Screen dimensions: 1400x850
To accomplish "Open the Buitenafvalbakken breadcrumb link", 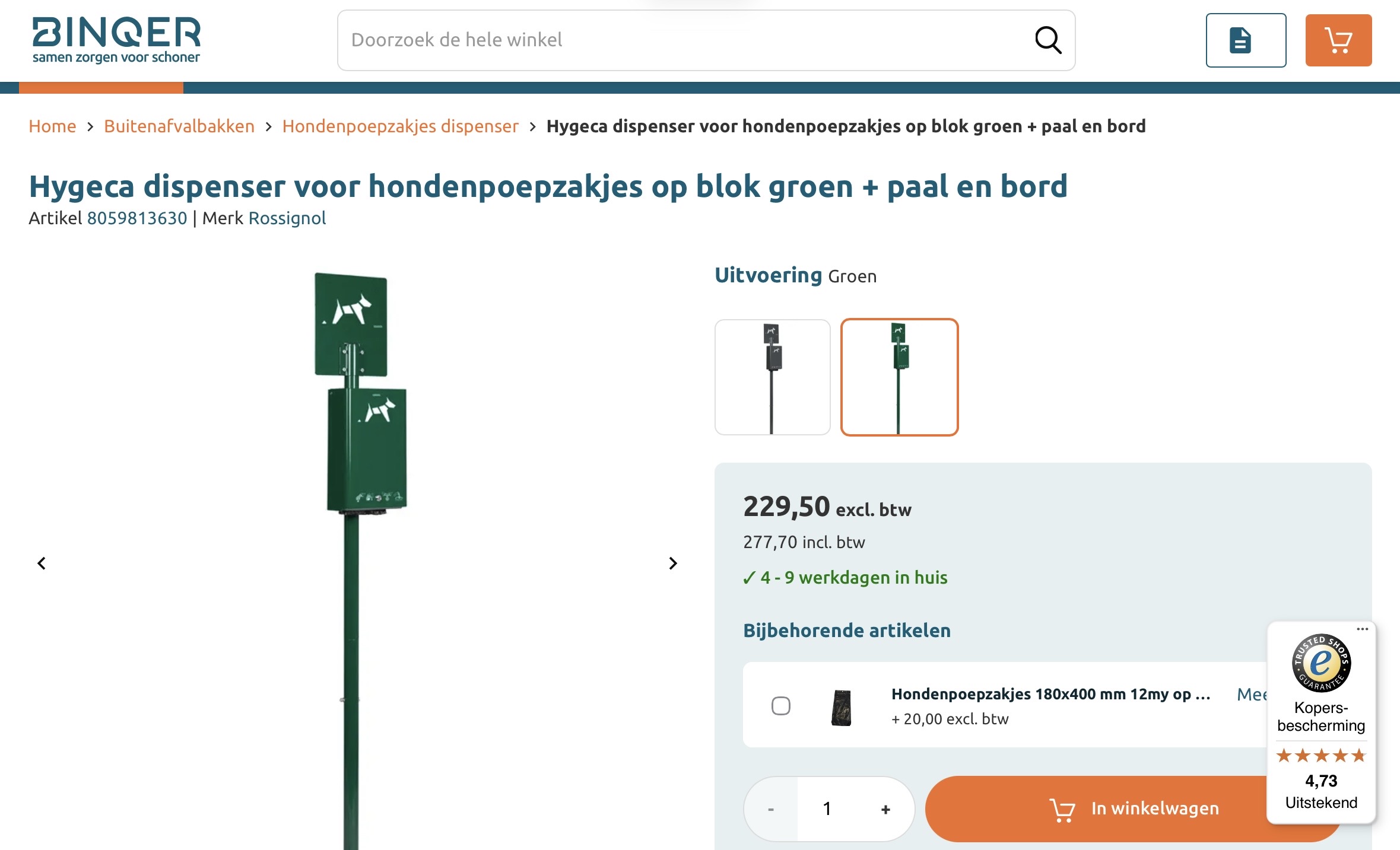I will click(x=179, y=126).
